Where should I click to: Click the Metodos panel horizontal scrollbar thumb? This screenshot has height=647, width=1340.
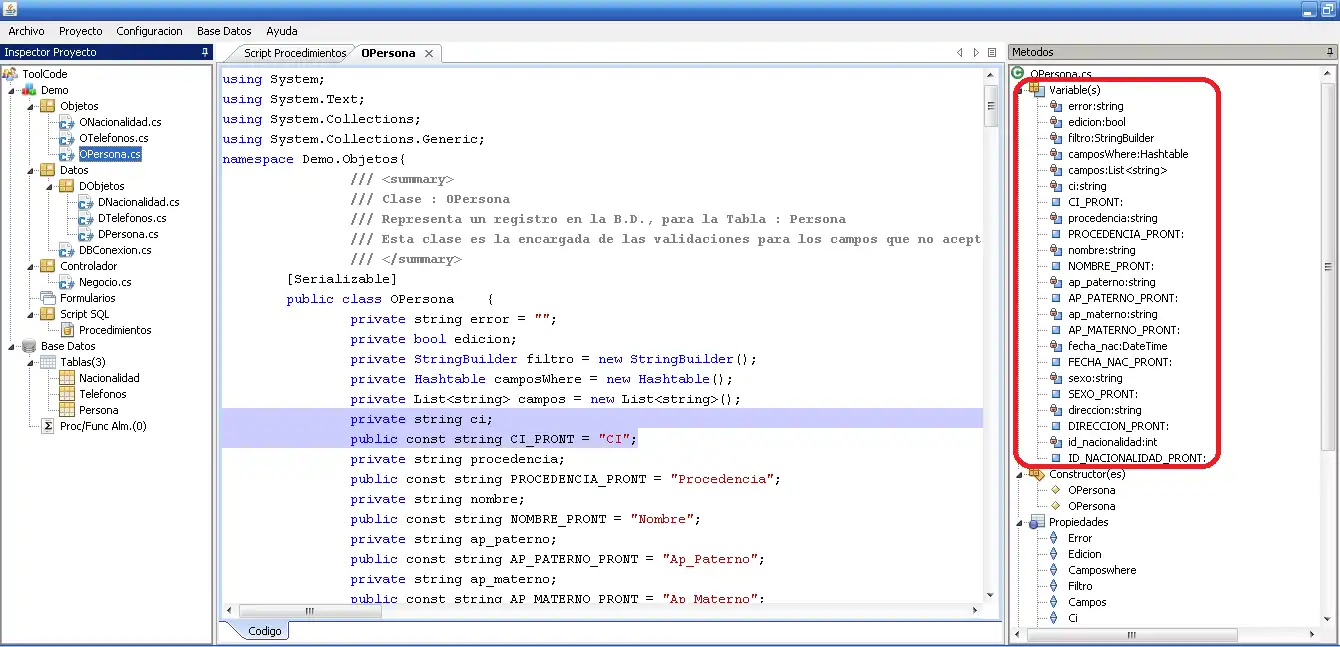tap(1132, 634)
